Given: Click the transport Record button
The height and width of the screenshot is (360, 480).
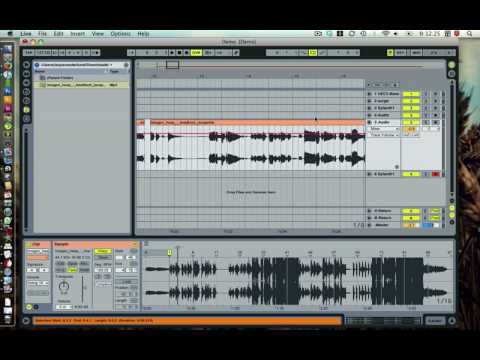Looking at the screenshot, I should (187, 53).
